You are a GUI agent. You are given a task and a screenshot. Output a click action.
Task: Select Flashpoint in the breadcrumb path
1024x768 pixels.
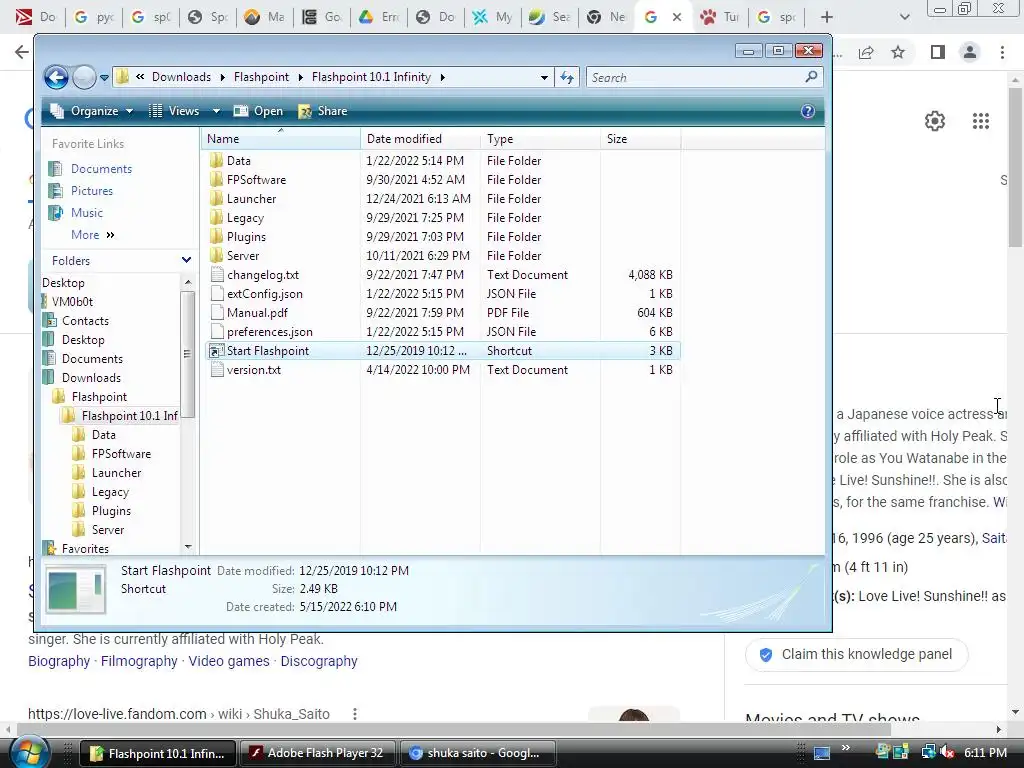coord(261,77)
